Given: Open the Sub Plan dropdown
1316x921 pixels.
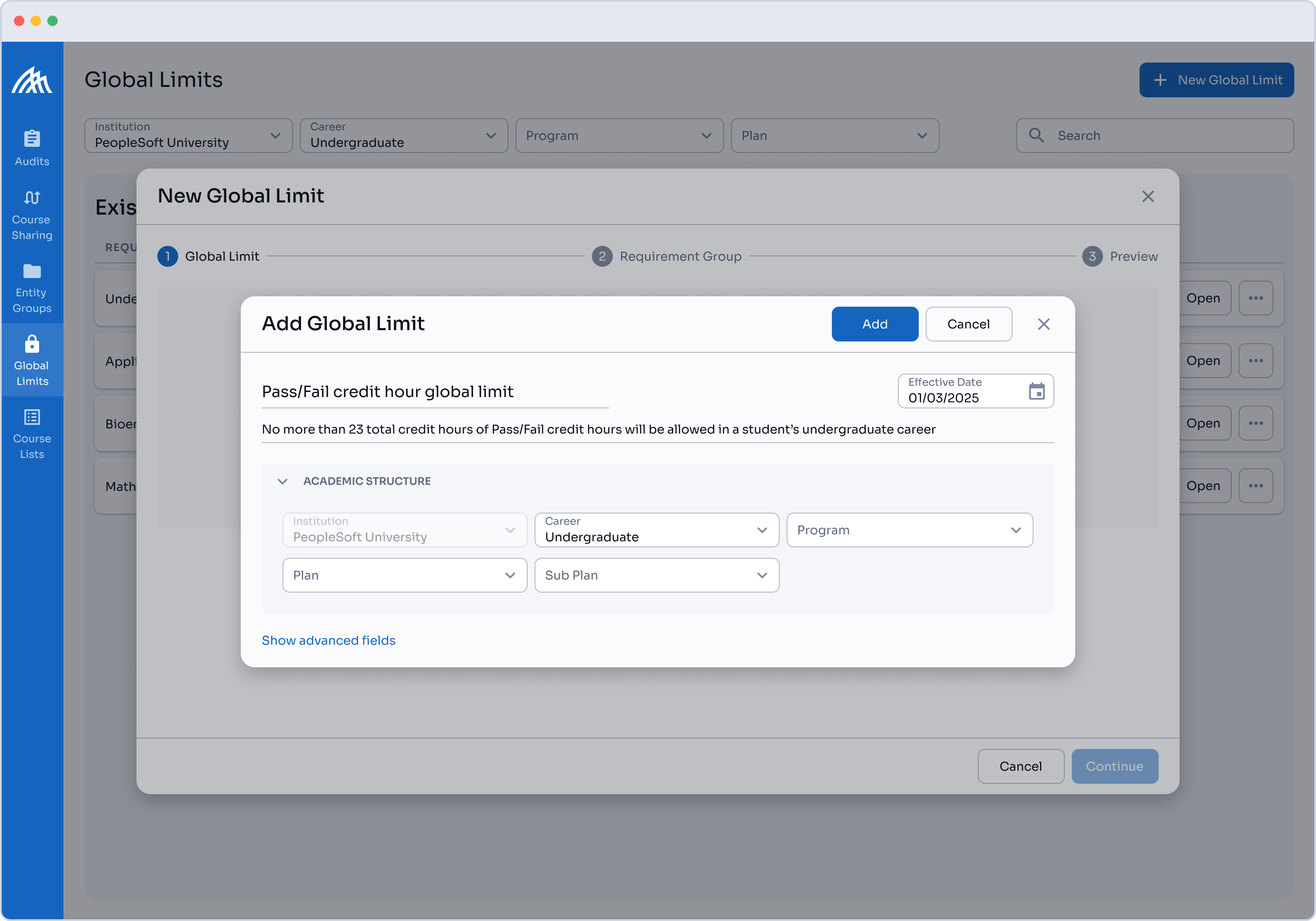Looking at the screenshot, I should click(x=656, y=575).
